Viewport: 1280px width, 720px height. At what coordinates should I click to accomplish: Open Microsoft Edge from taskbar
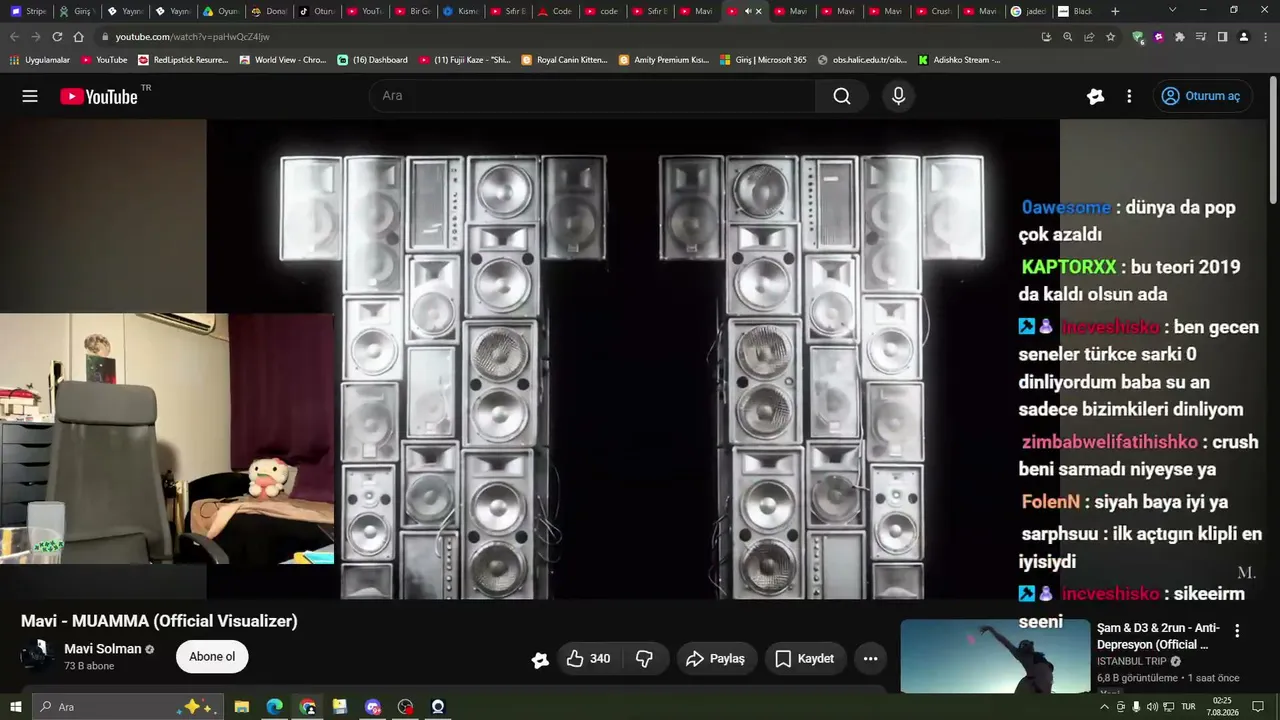coord(275,707)
